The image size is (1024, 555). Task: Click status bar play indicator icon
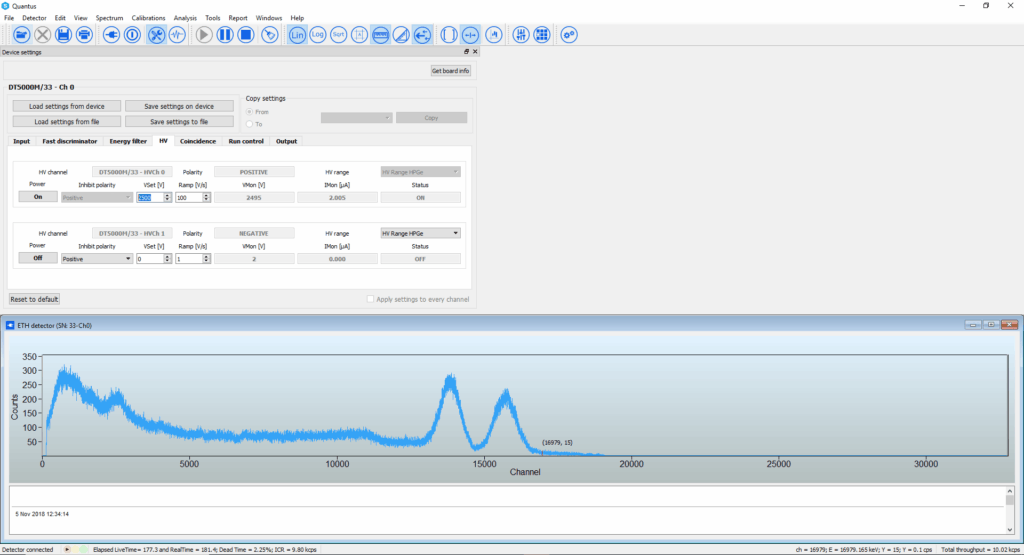coord(67,550)
